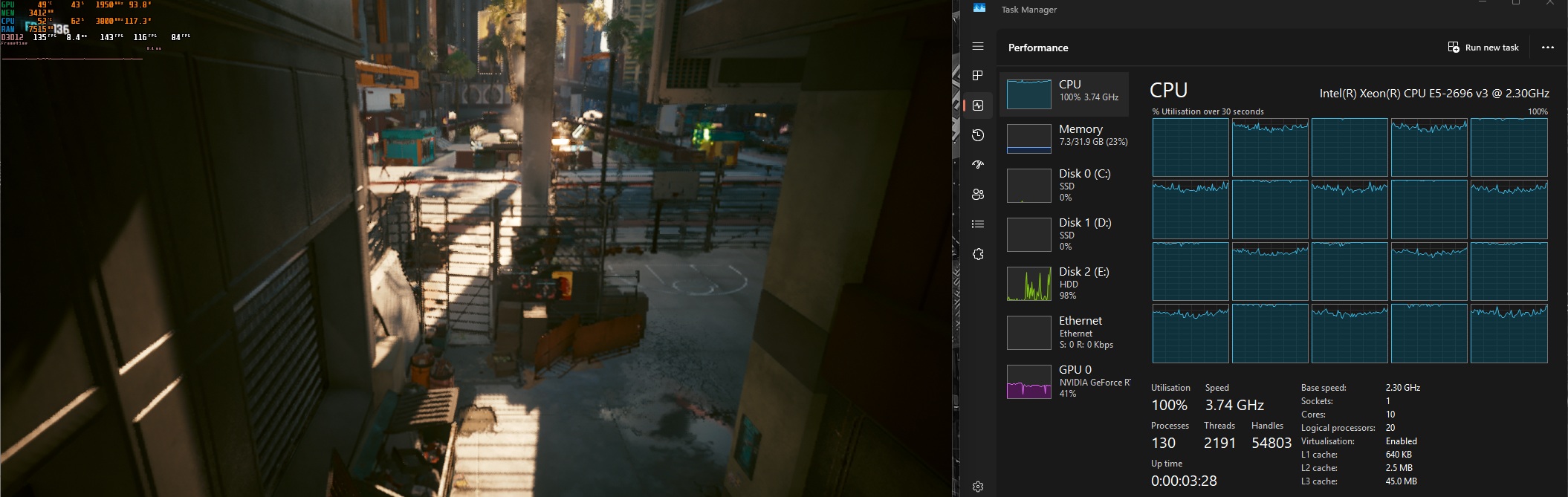Click the CPU mini graph thumbnail
Image resolution: width=1568 pixels, height=497 pixels.
pyautogui.click(x=1029, y=94)
